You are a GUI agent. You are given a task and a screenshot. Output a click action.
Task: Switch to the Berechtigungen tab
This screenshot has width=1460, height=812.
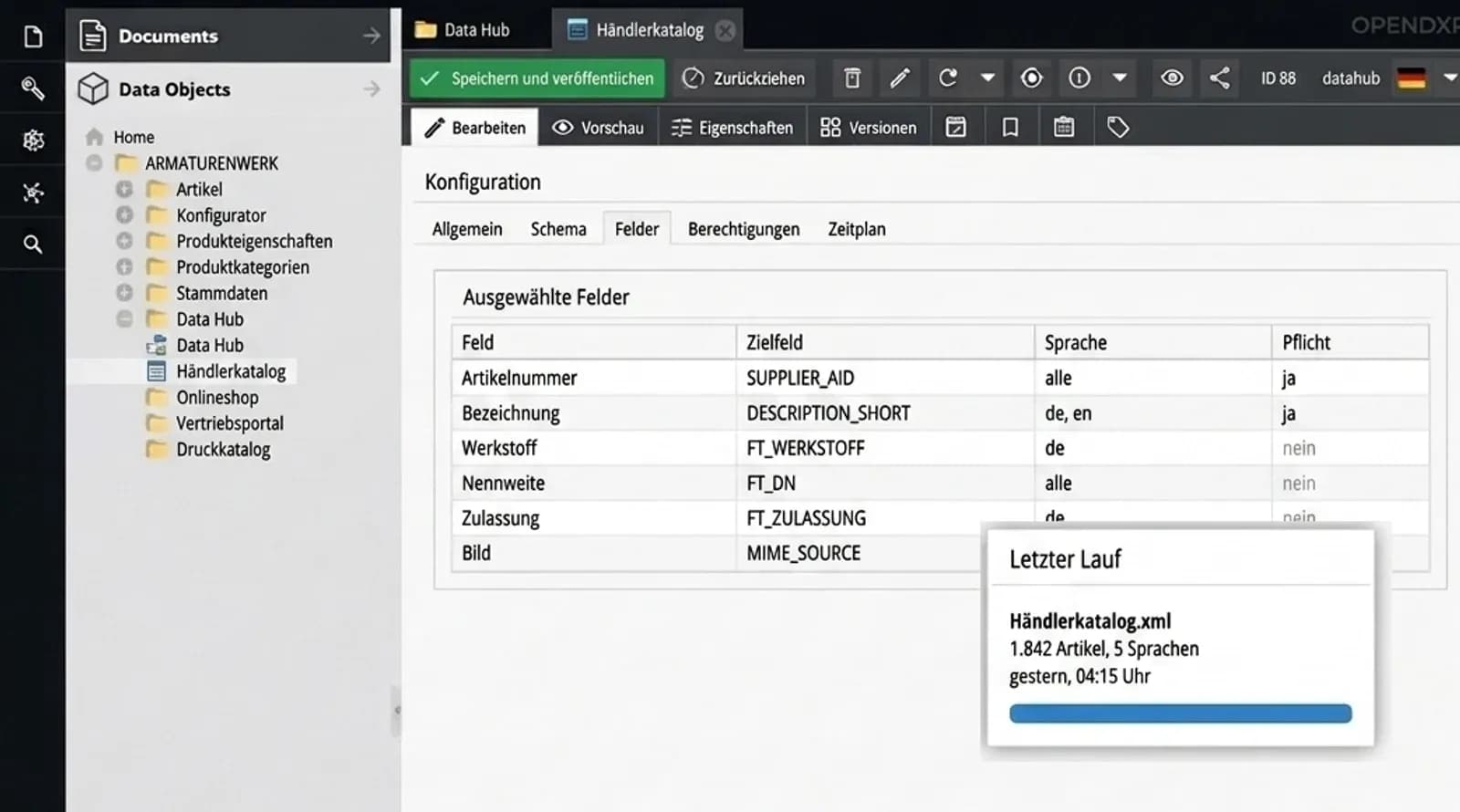(x=744, y=229)
